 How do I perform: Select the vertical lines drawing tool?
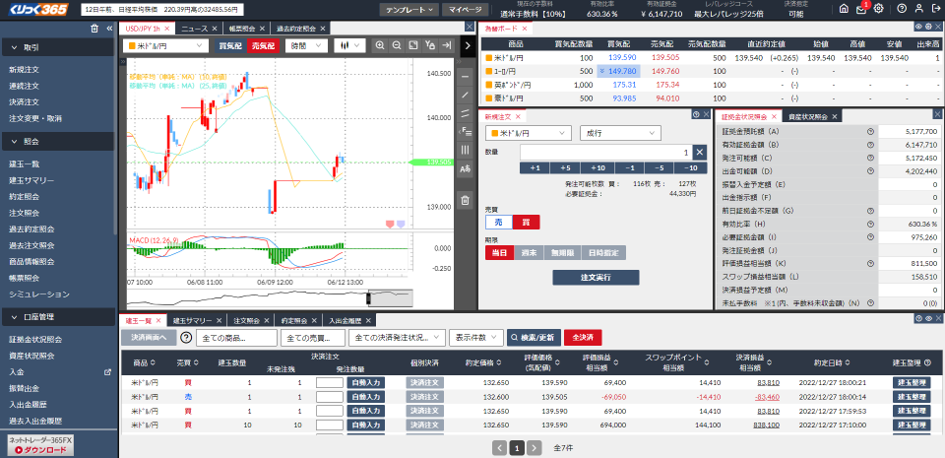tap(465, 149)
